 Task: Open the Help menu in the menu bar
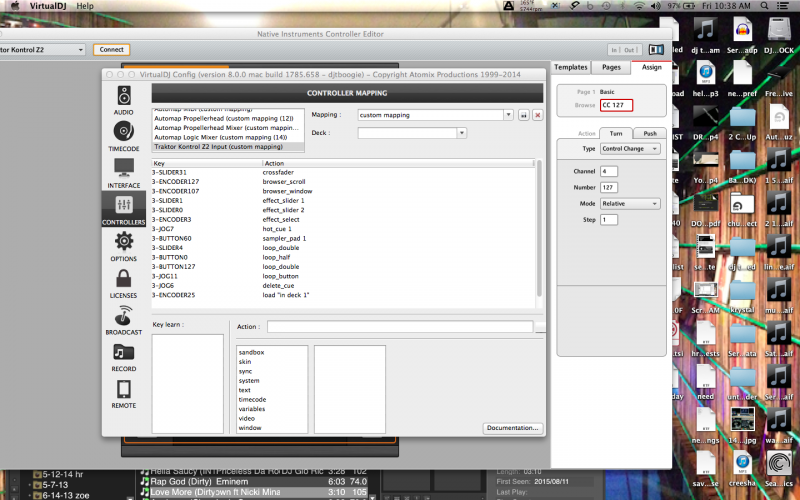[x=85, y=6]
